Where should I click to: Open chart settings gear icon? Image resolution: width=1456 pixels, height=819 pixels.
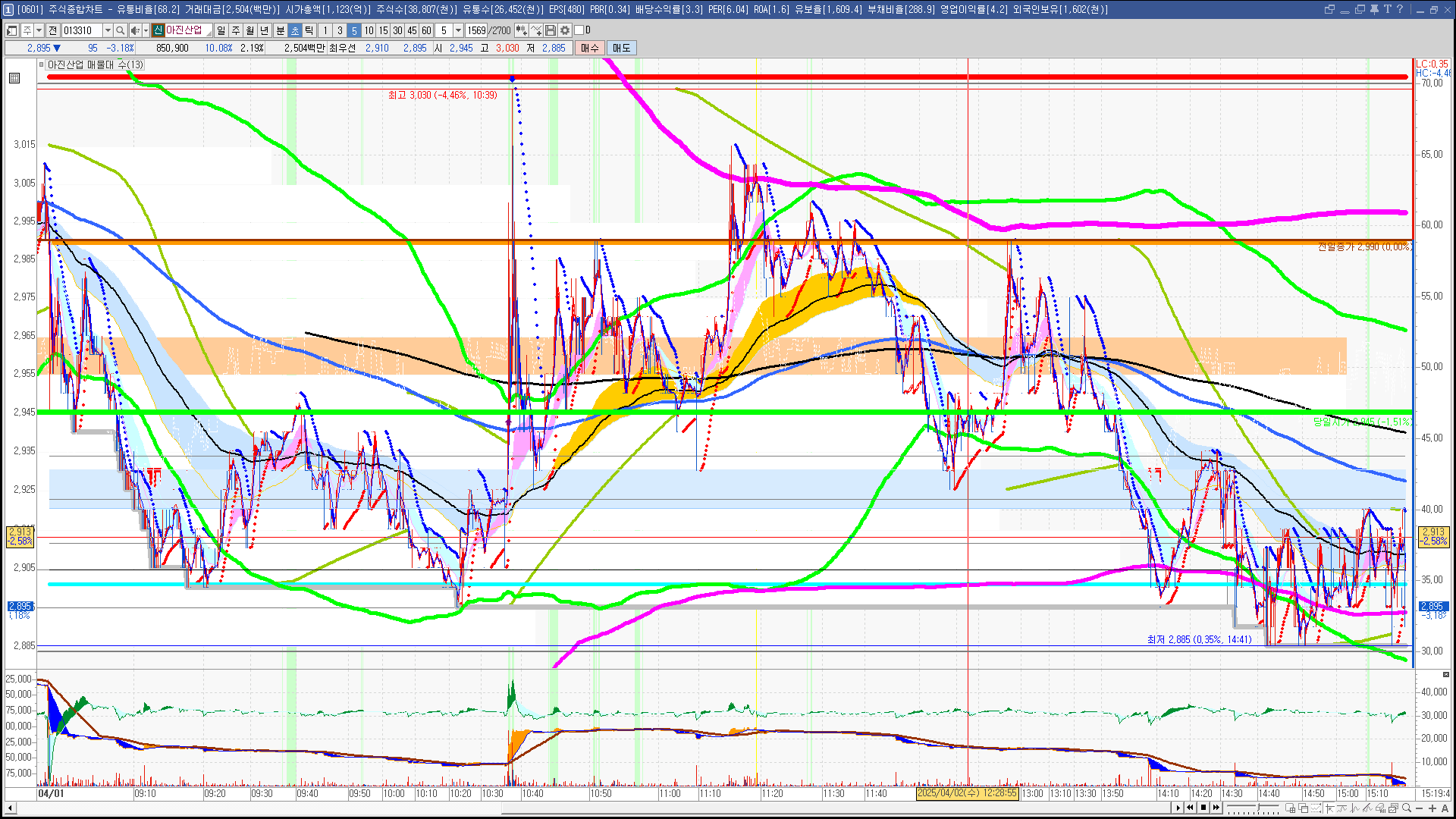(565, 30)
